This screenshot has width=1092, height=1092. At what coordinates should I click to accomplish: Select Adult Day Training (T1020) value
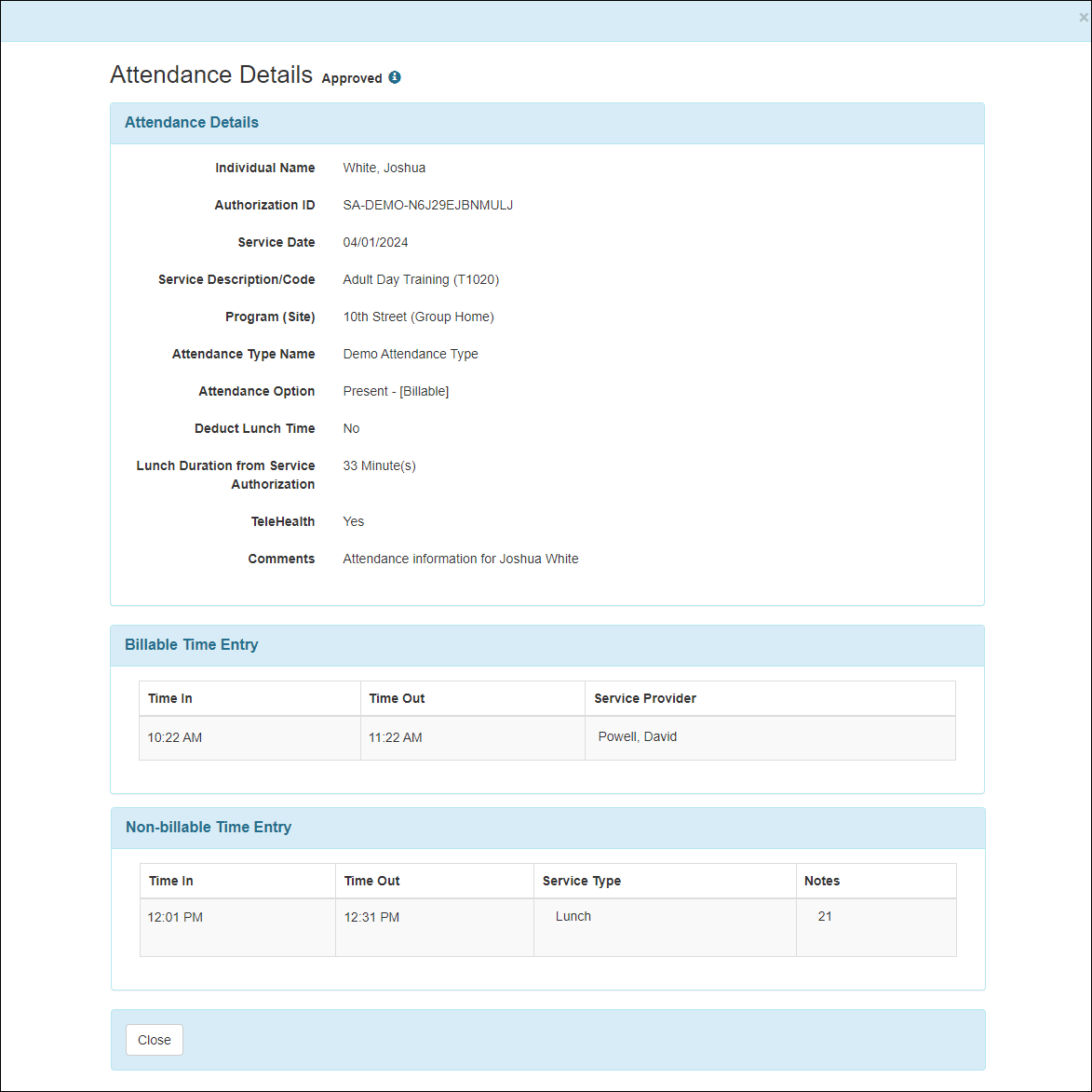421,279
